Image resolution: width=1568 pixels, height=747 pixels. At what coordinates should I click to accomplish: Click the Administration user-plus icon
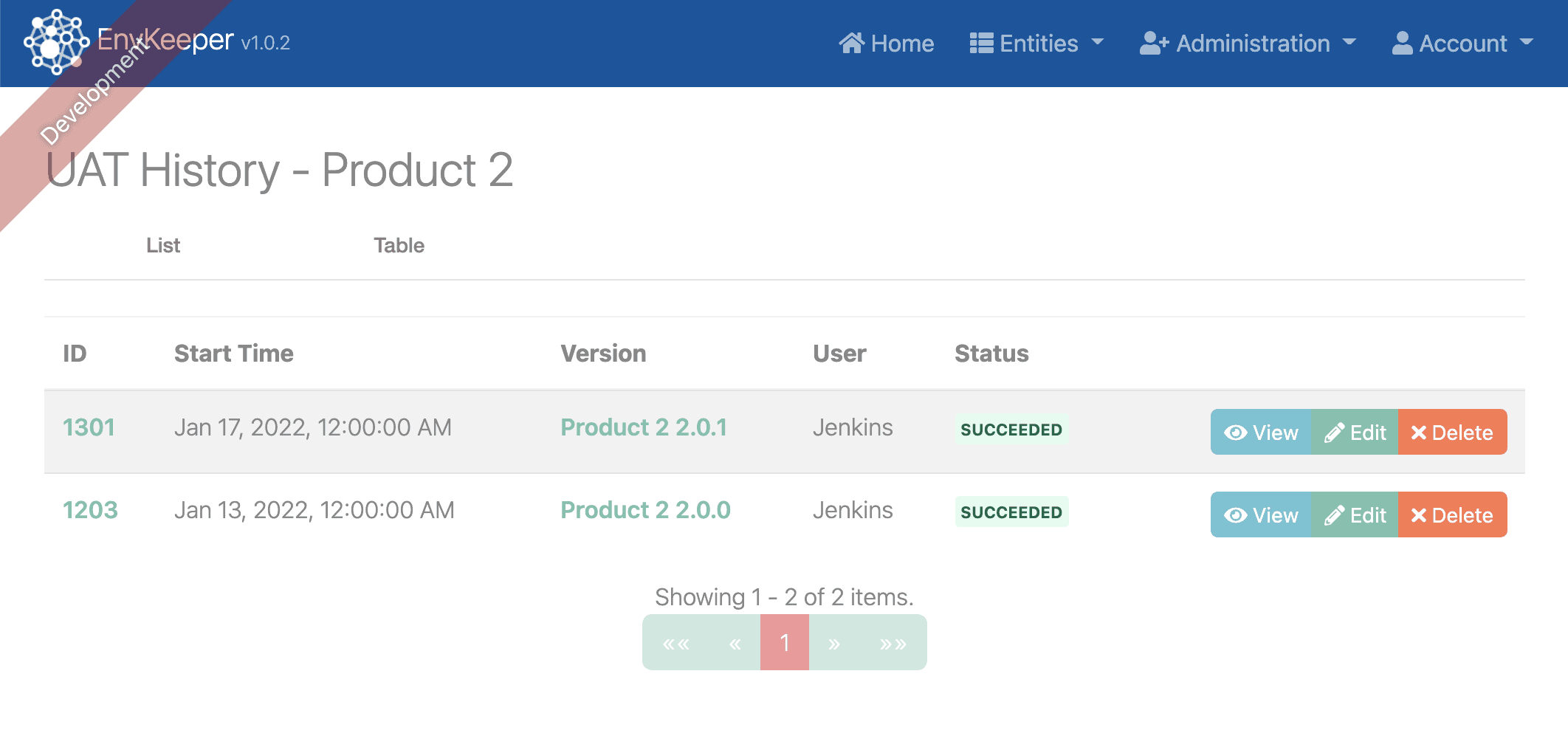tap(1154, 44)
